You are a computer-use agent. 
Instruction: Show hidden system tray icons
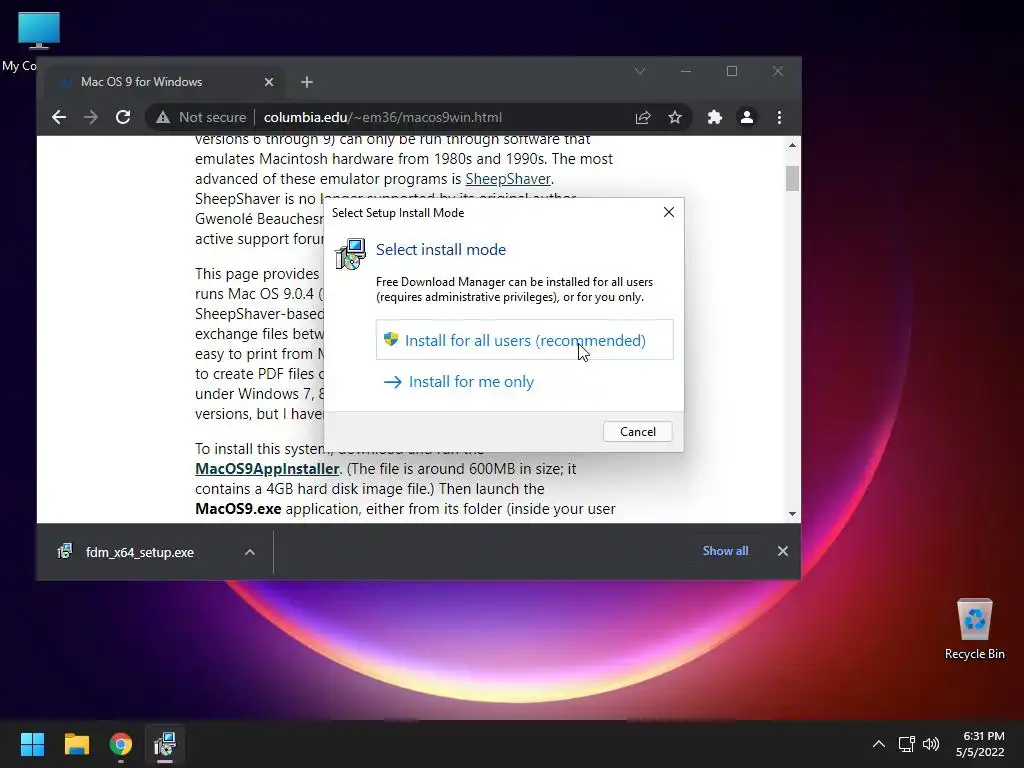pyautogui.click(x=879, y=744)
